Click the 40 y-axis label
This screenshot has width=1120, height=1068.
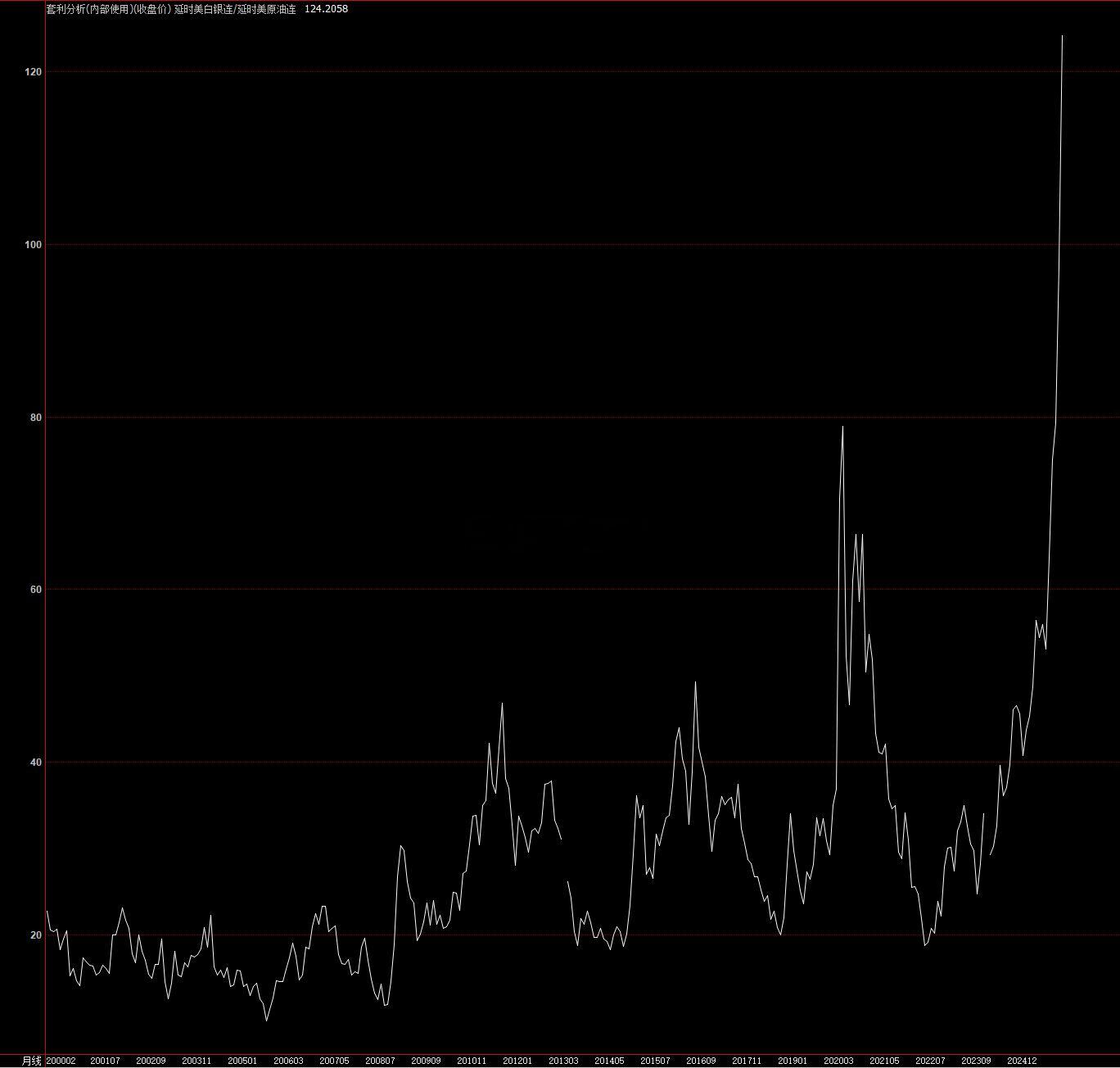coord(35,763)
